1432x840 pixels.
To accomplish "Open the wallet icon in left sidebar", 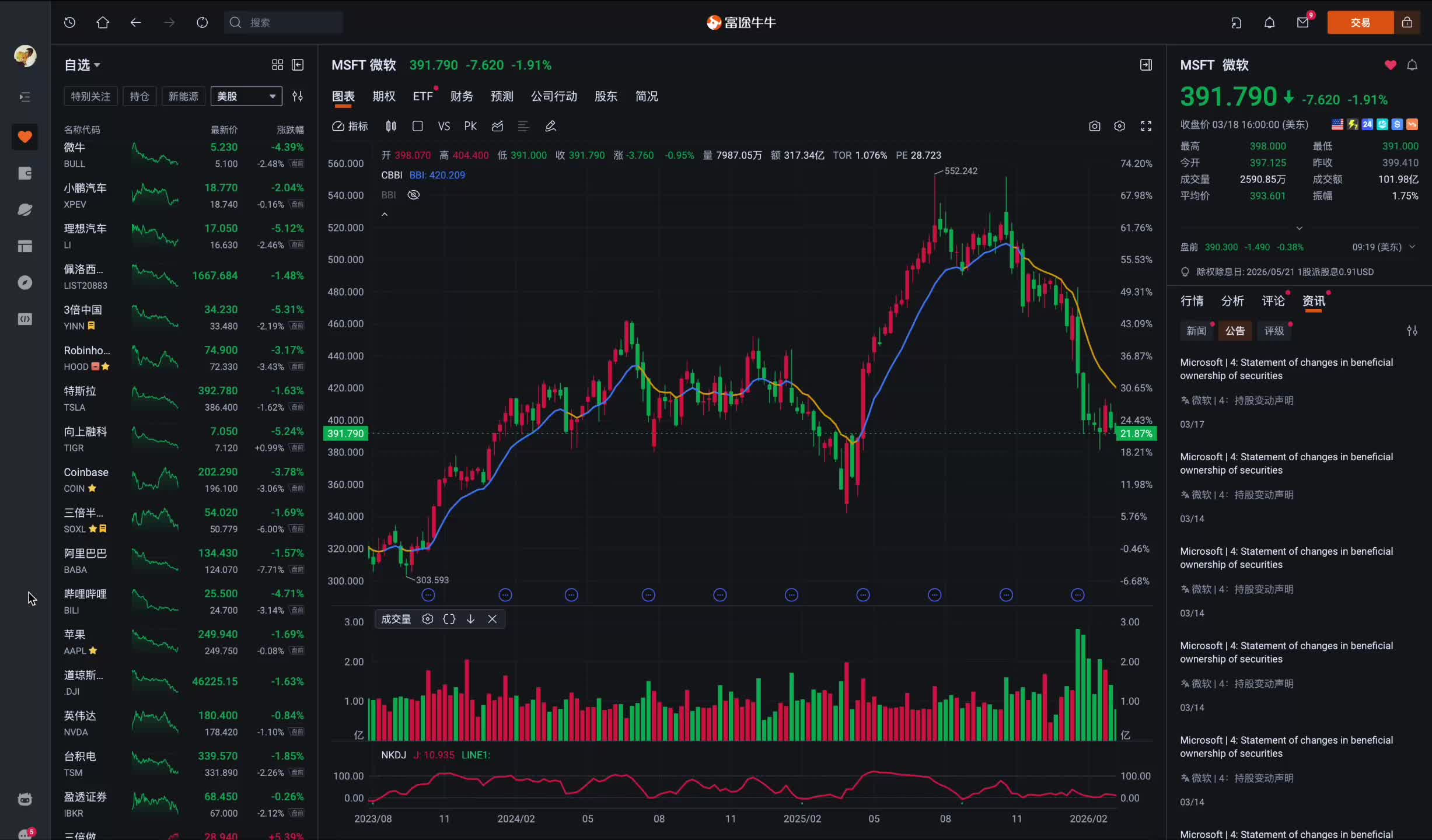I will tap(25, 173).
